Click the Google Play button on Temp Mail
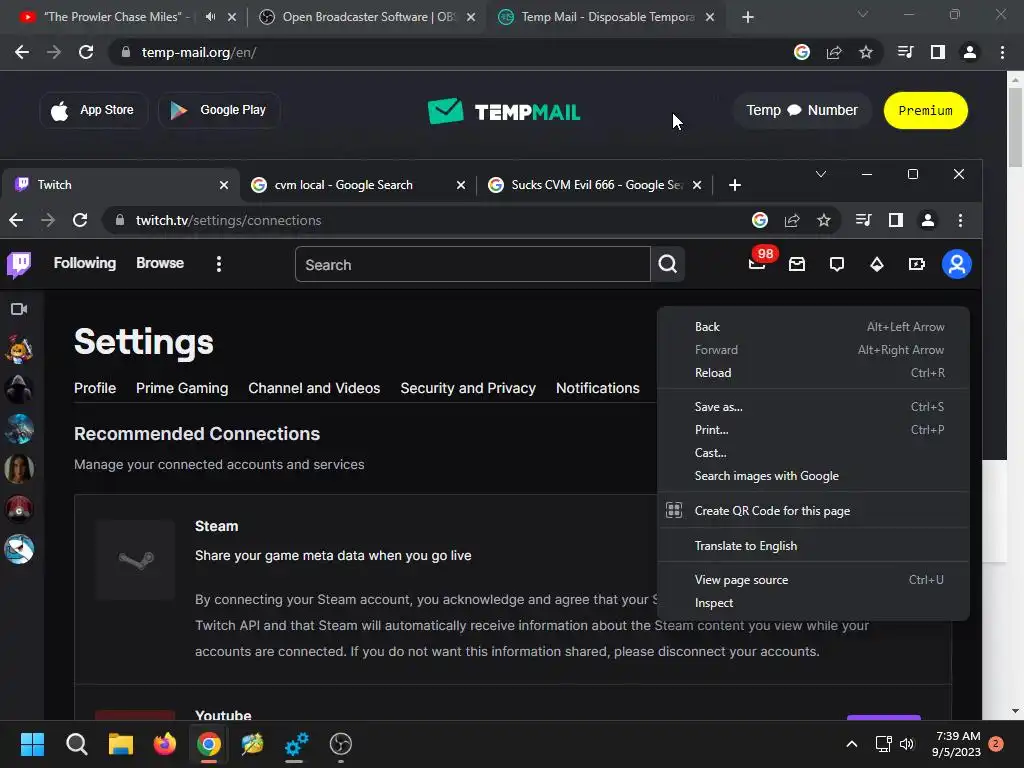Screen dimensions: 1024x768 click(219, 110)
